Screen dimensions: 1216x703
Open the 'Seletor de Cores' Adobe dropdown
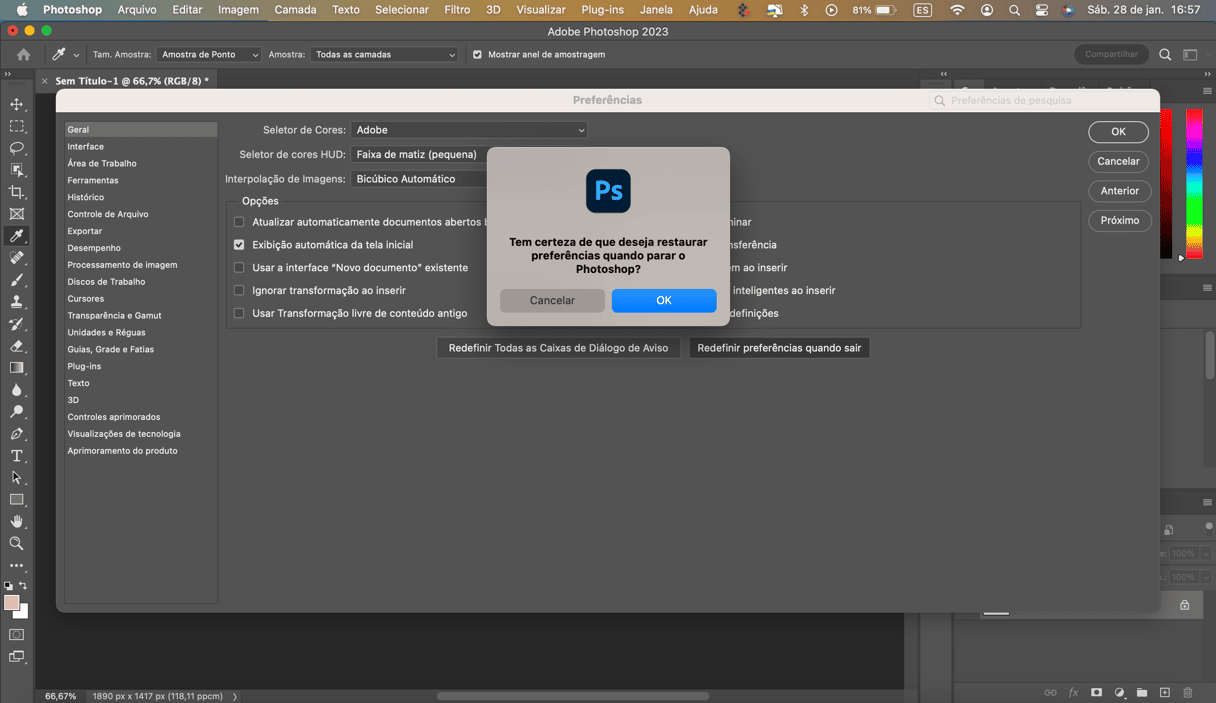click(x=469, y=130)
